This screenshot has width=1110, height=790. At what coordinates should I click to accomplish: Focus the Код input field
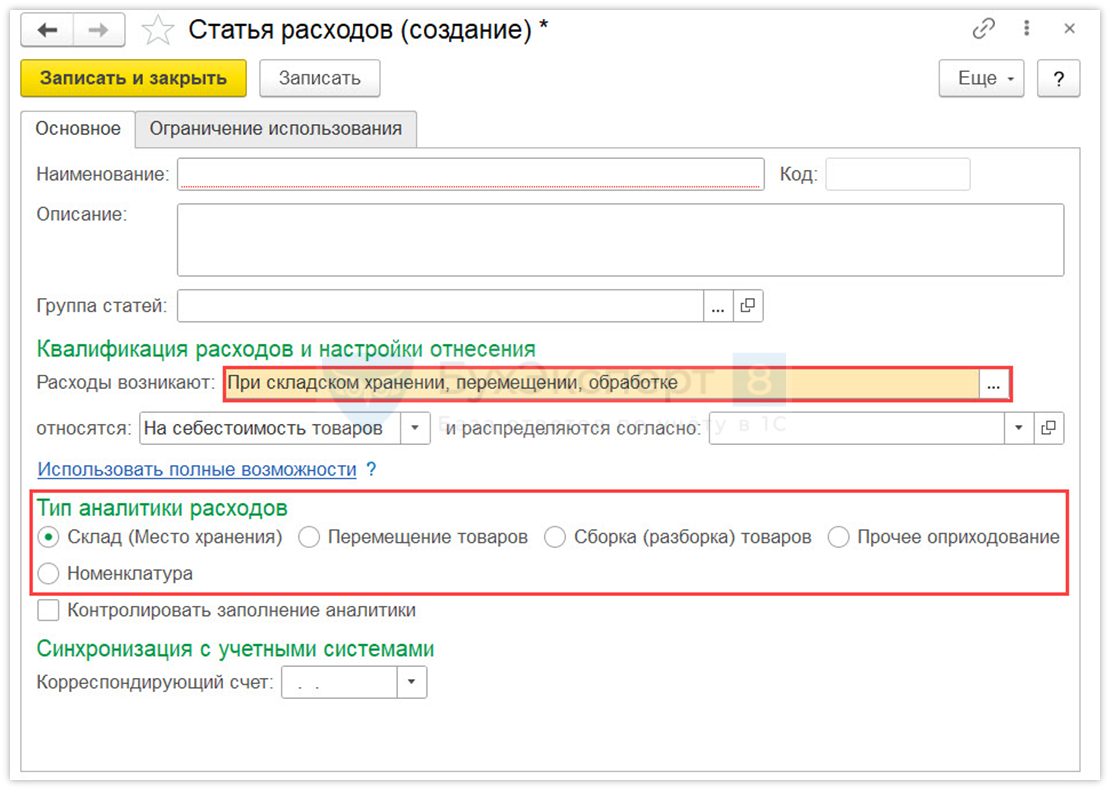898,174
